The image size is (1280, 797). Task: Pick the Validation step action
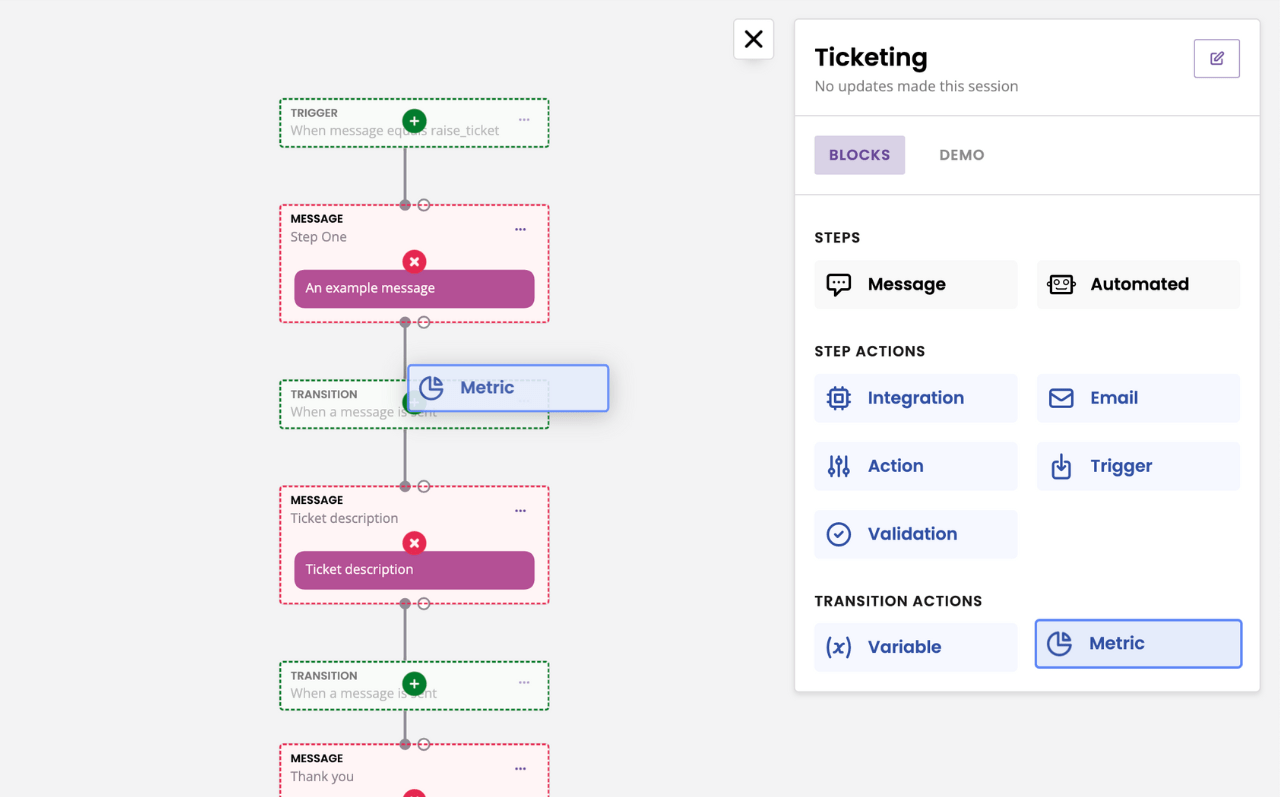pos(915,534)
